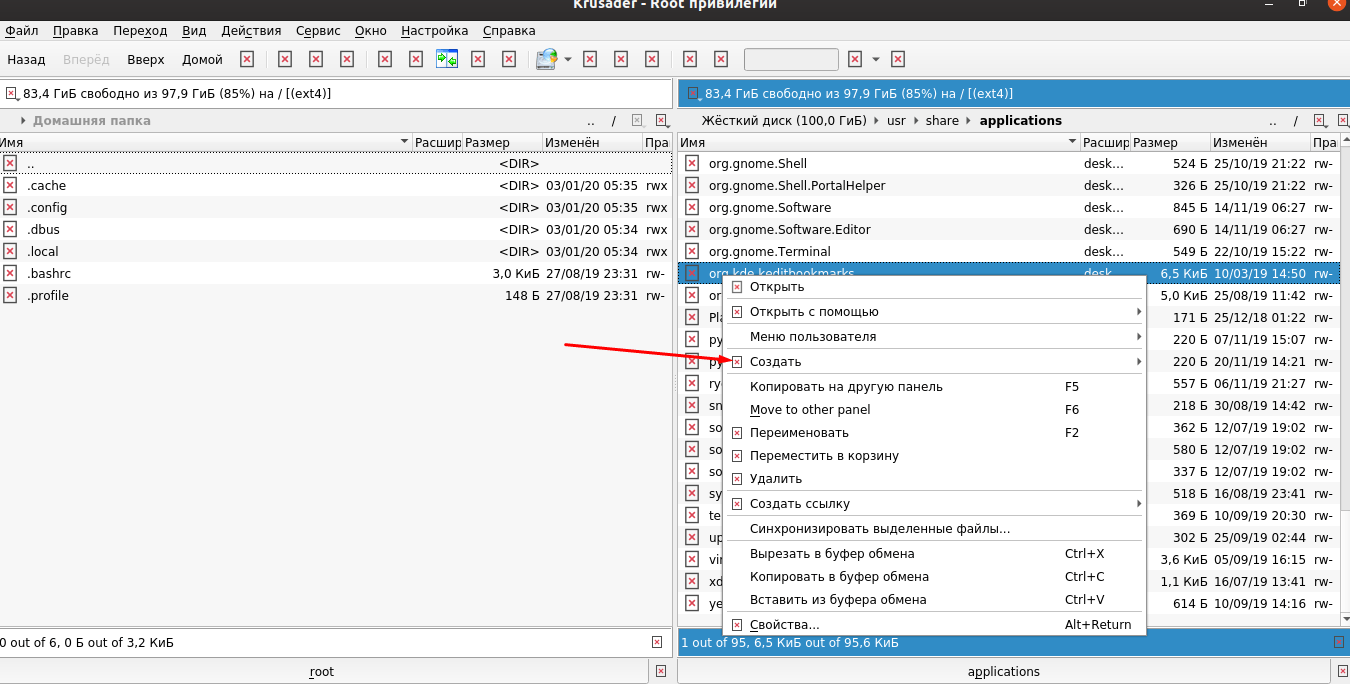Click the icon beside Открыть in context menu
The image size is (1350, 684).
pyautogui.click(x=737, y=287)
